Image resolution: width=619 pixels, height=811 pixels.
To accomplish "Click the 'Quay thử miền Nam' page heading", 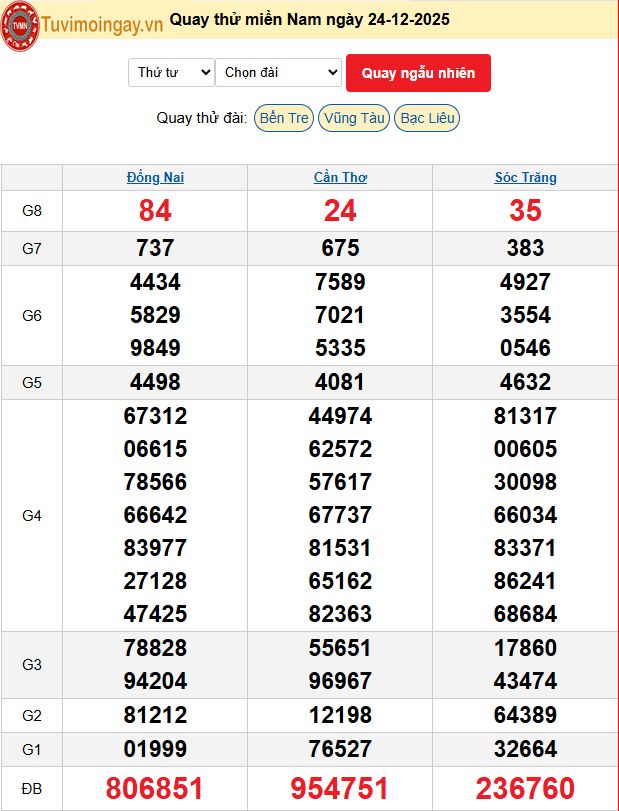I will 309,20.
